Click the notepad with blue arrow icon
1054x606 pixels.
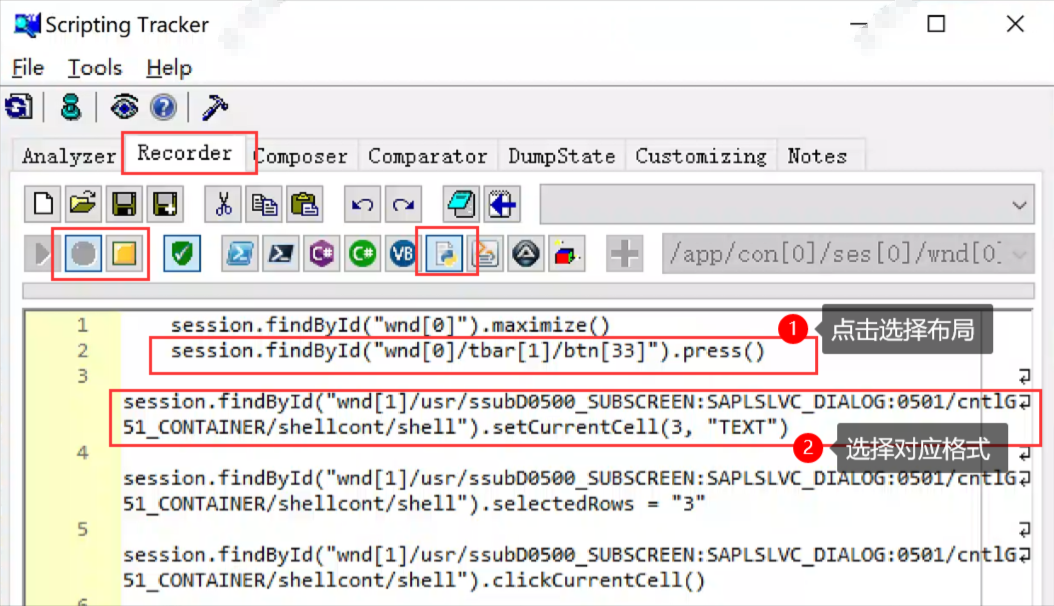pyautogui.click(x=502, y=204)
